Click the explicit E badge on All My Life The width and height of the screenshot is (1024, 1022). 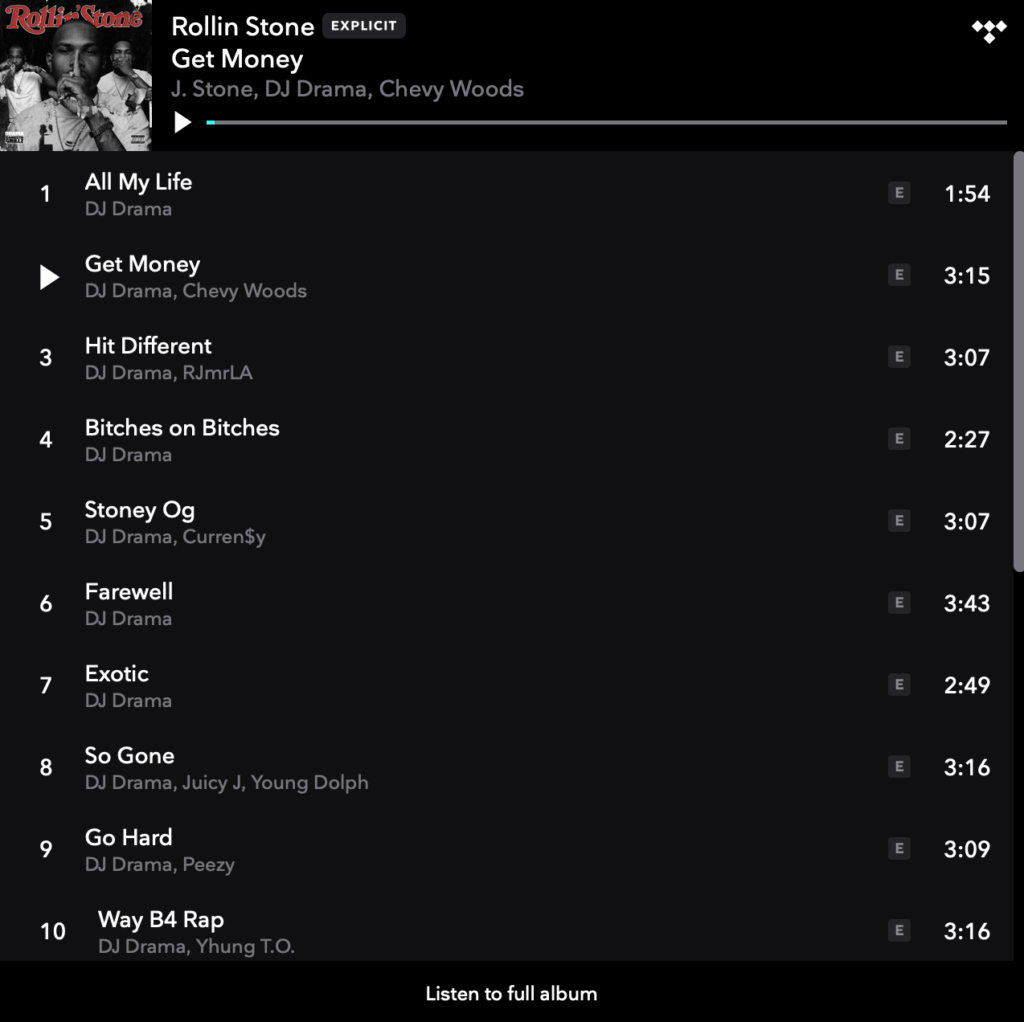[899, 193]
